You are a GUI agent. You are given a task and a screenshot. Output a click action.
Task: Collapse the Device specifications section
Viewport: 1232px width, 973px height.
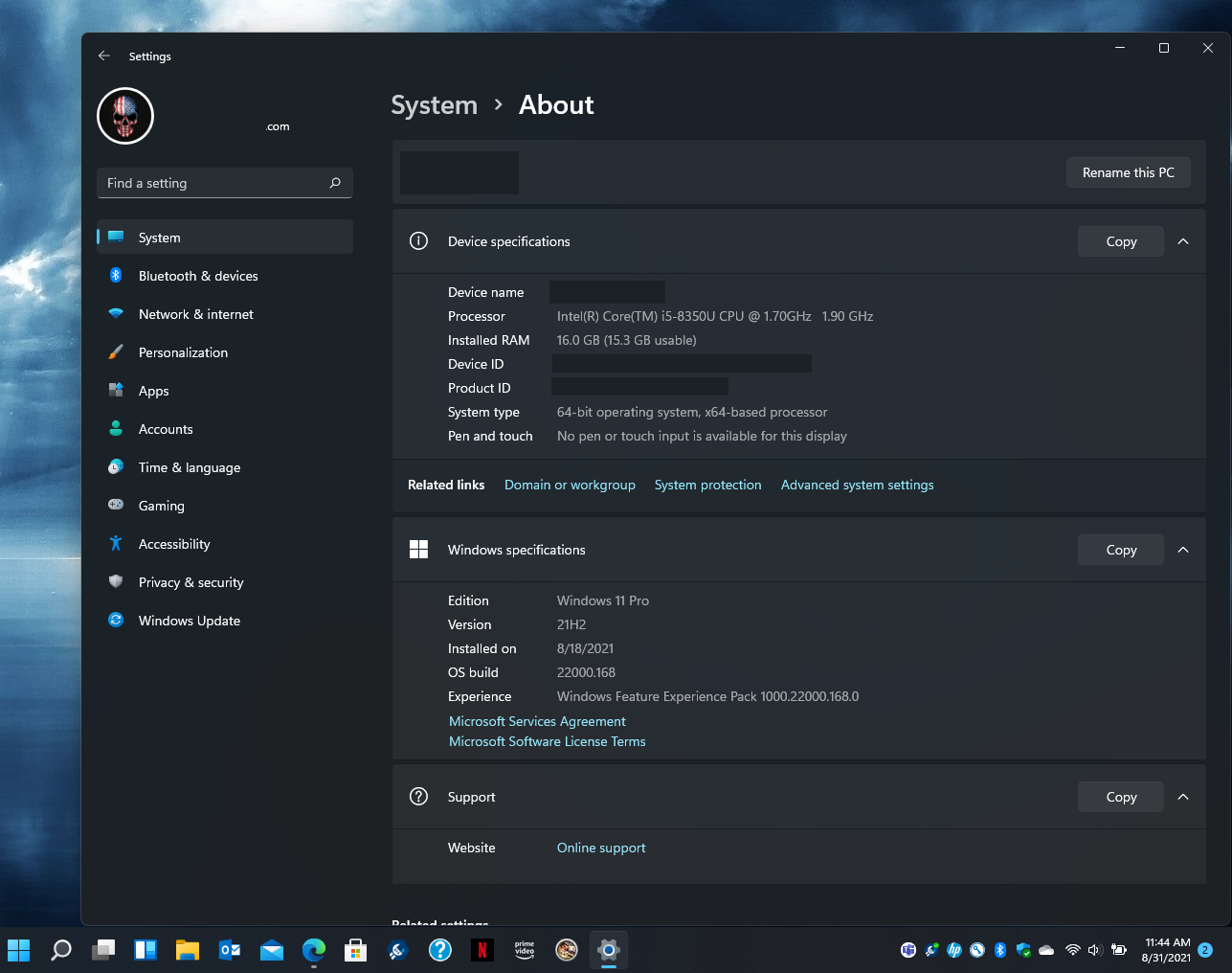1183,241
